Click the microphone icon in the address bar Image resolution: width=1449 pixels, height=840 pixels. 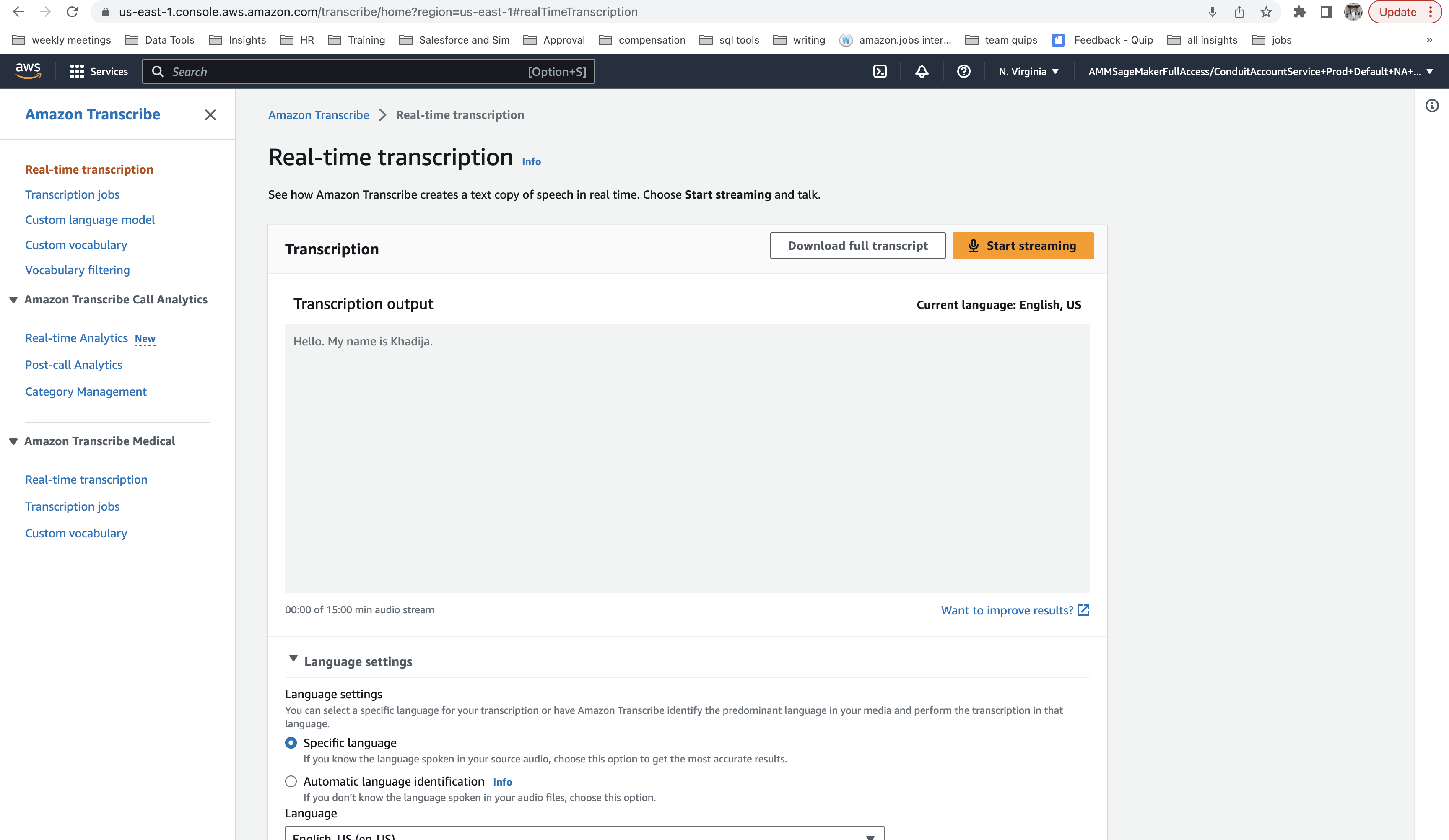click(x=1213, y=11)
